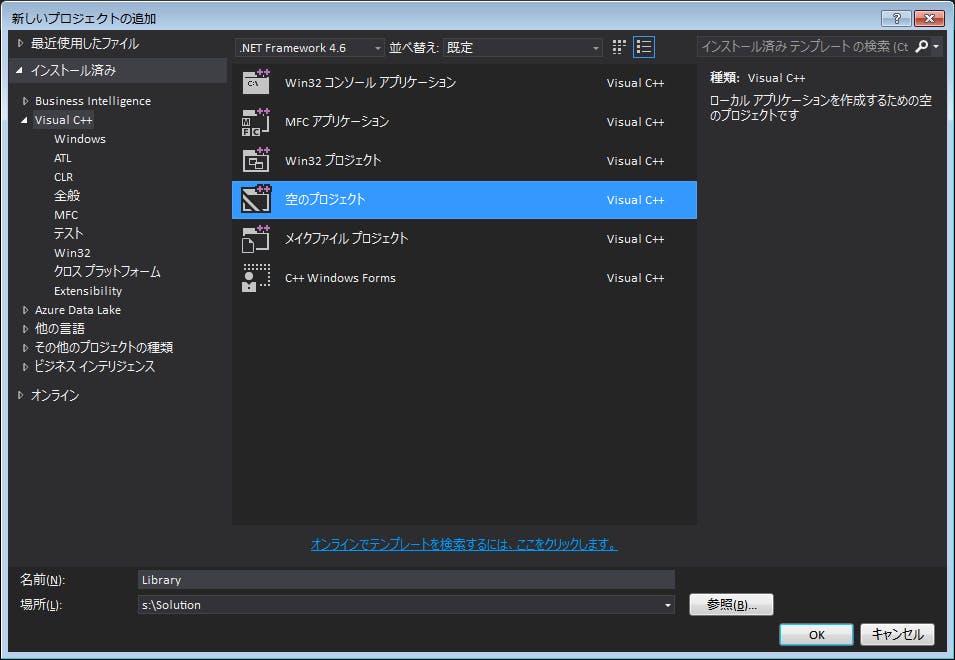
Task: Select the 全般 category
Action: pyautogui.click(x=67, y=195)
